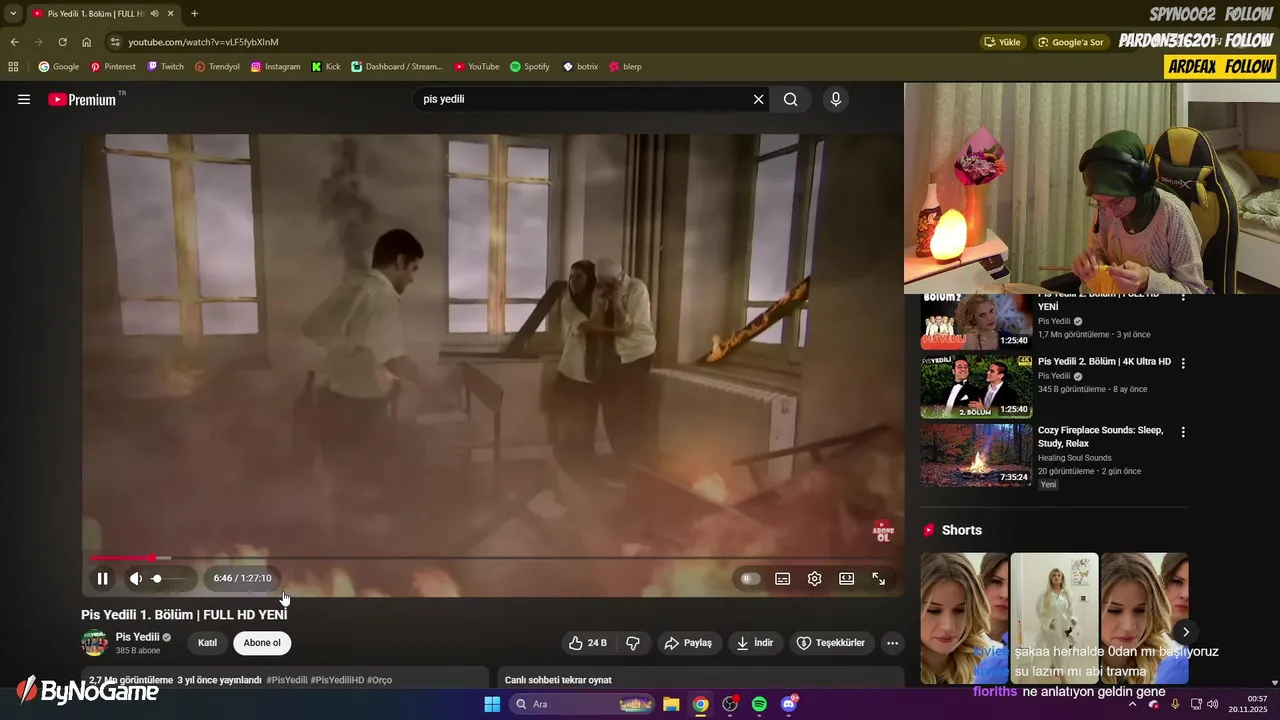Image resolution: width=1280 pixels, height=720 pixels.
Task: Open player settings gear
Action: [x=814, y=578]
